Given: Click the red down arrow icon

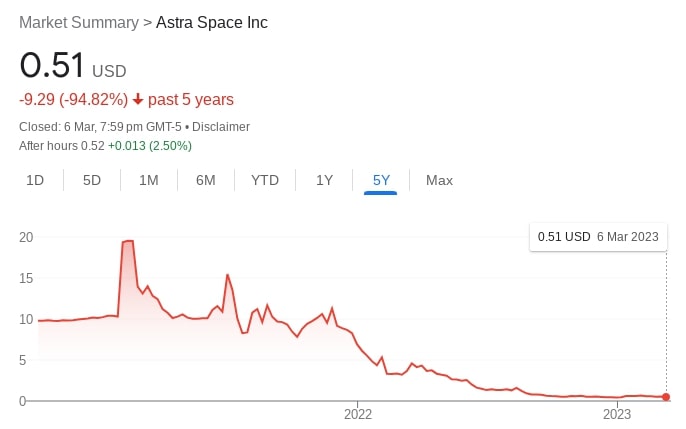Looking at the screenshot, I should (x=138, y=100).
